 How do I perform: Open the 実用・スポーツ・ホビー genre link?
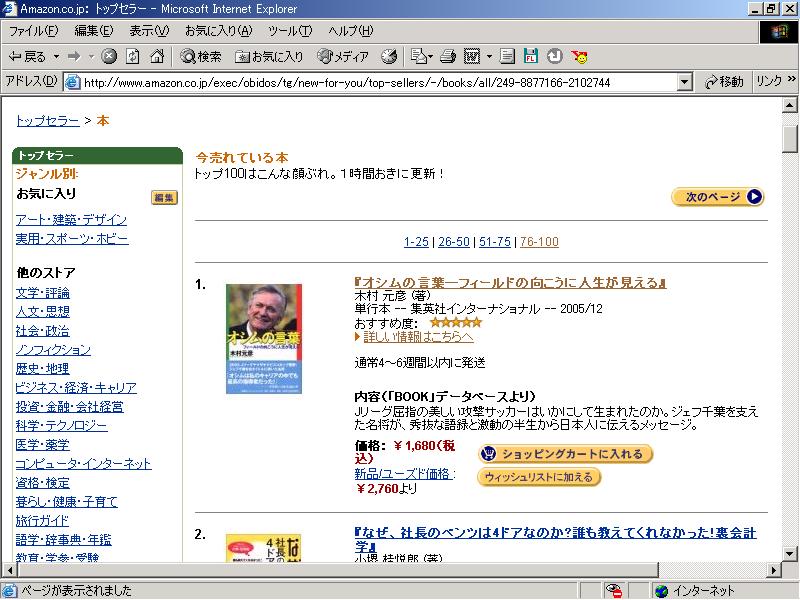[72, 239]
